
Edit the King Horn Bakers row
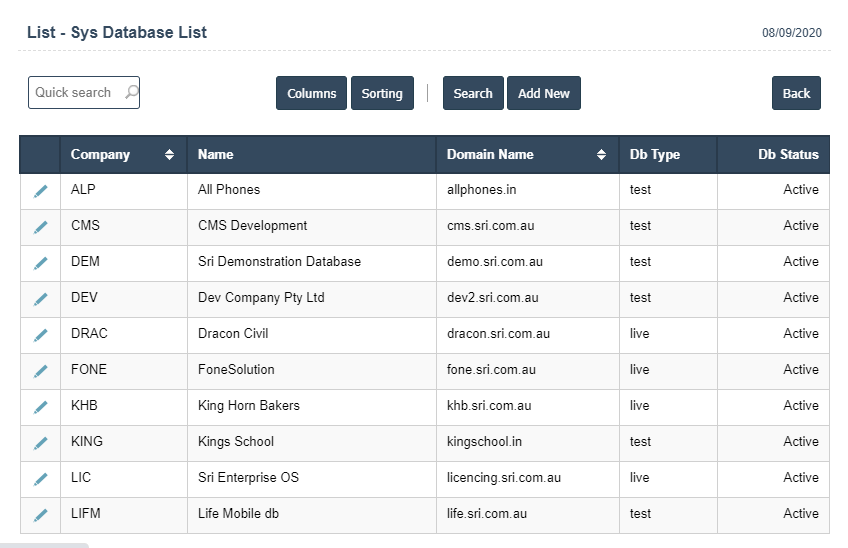[40, 407]
